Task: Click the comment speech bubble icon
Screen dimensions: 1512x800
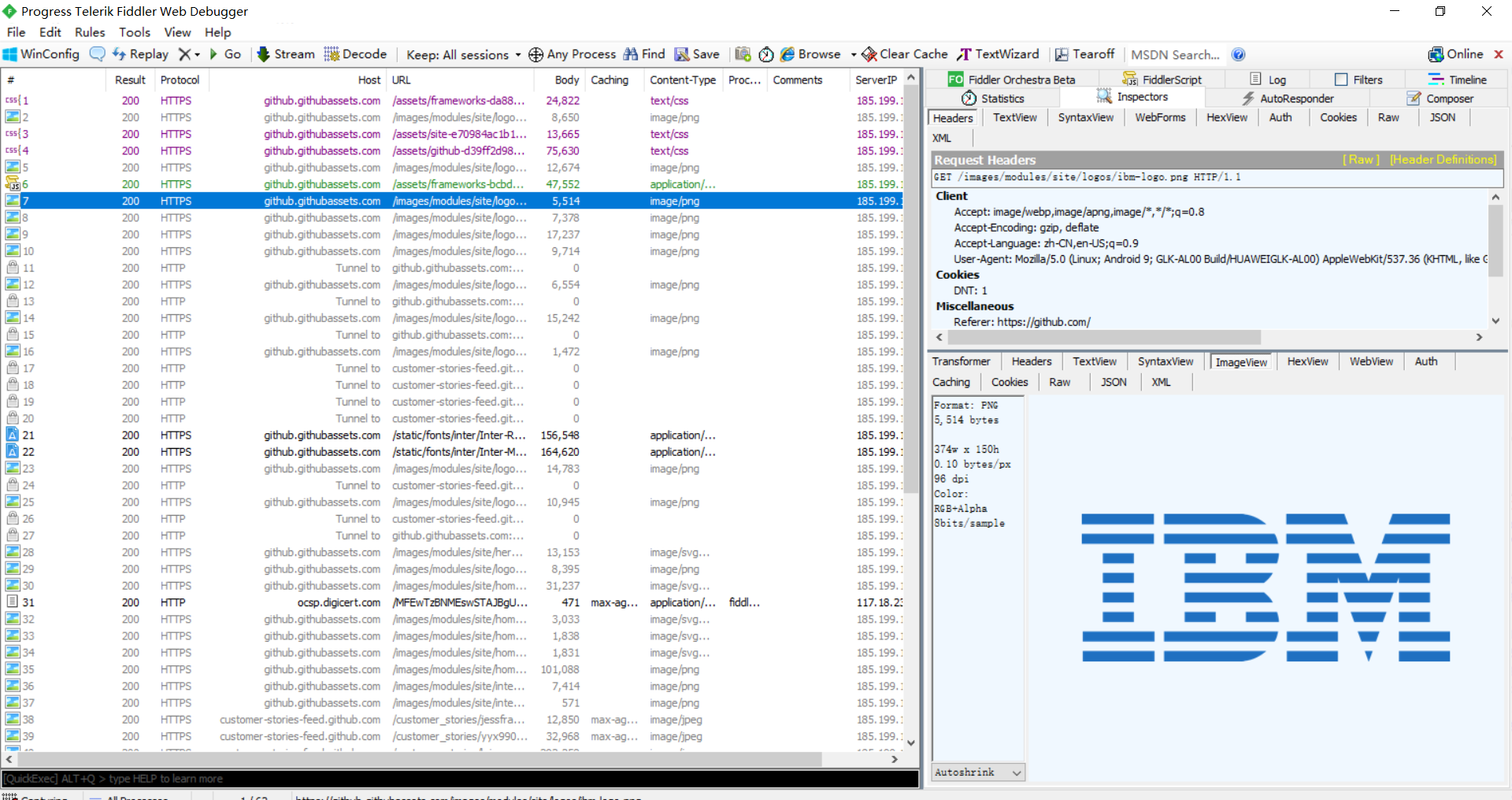Action: pos(98,54)
